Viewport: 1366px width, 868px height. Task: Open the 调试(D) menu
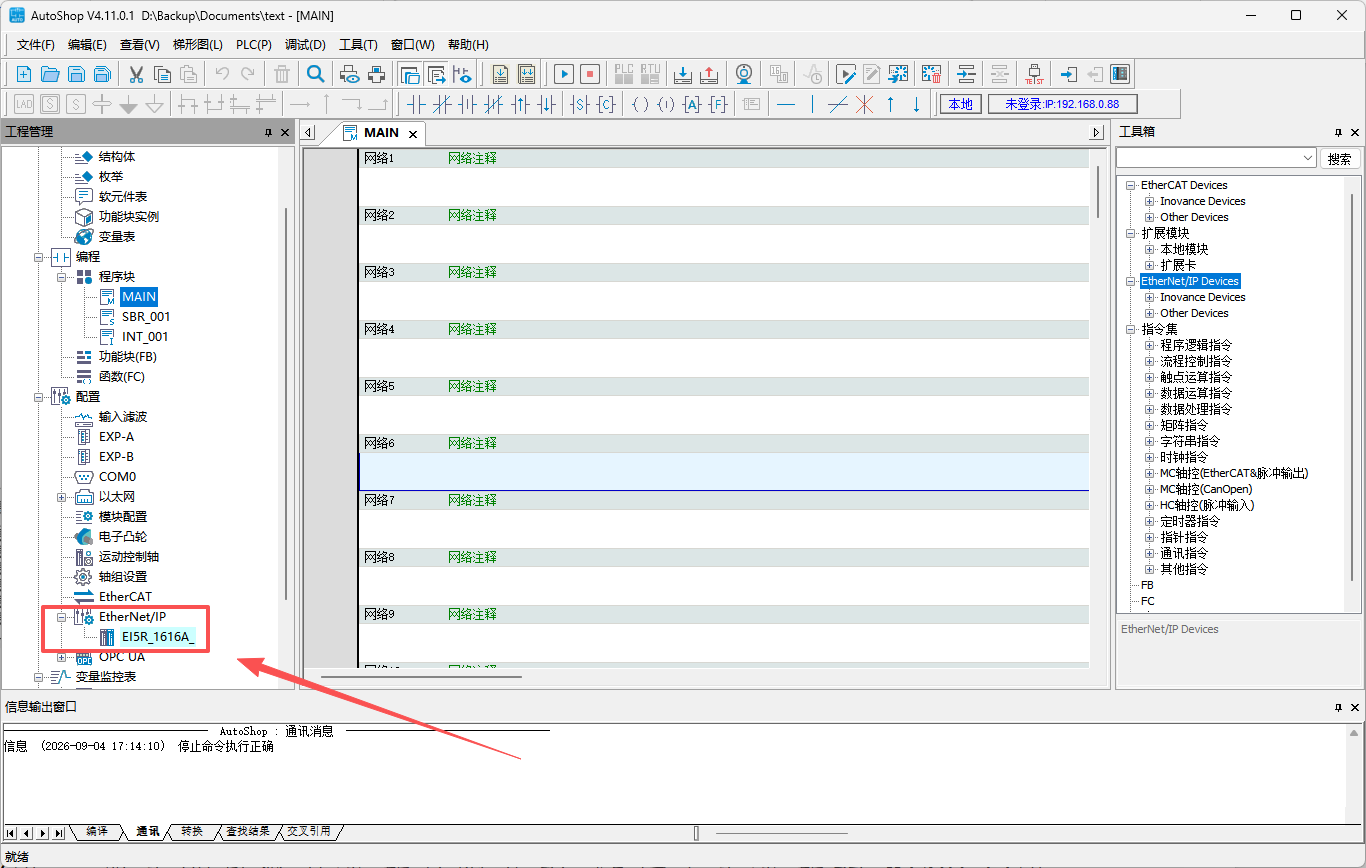(305, 45)
